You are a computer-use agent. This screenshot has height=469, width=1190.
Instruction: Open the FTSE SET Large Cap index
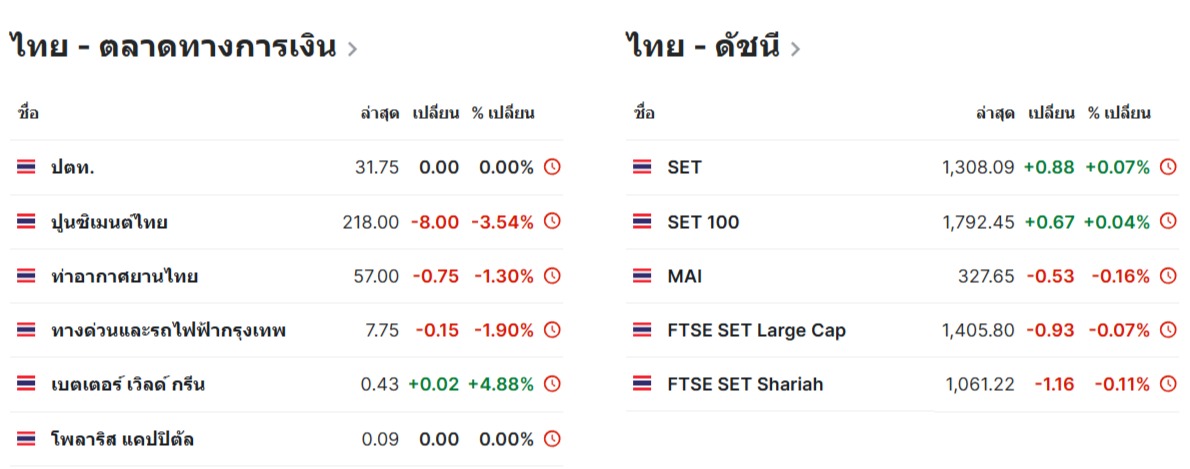[756, 330]
